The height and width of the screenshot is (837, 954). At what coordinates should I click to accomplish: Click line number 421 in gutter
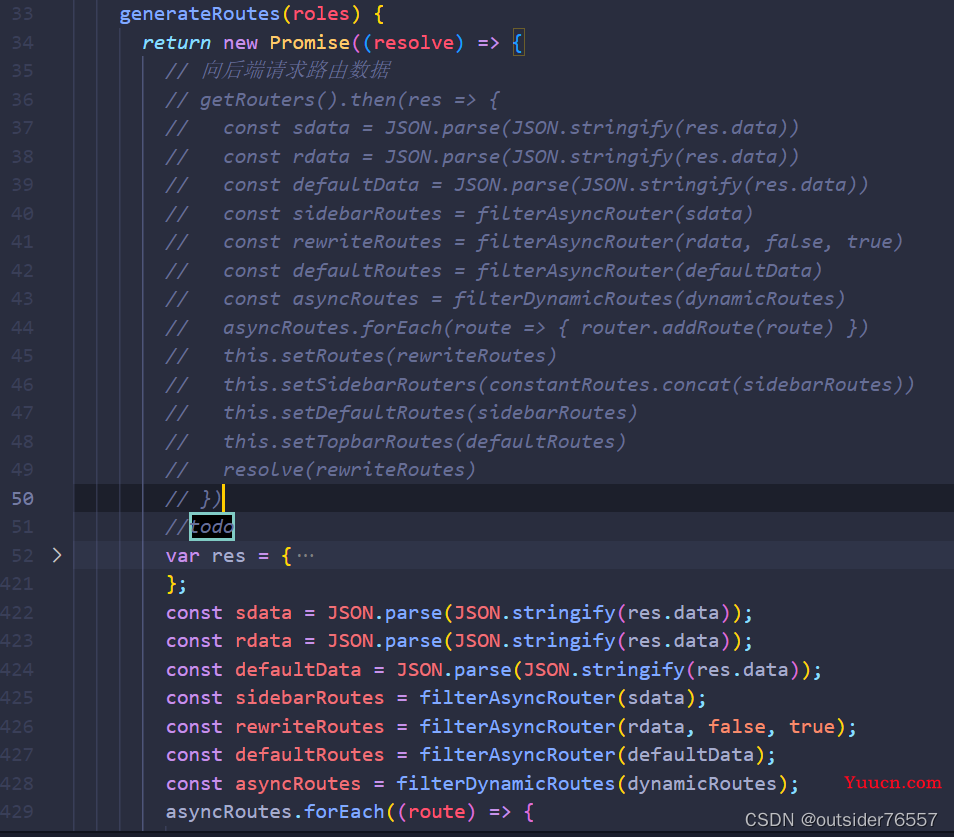16,584
